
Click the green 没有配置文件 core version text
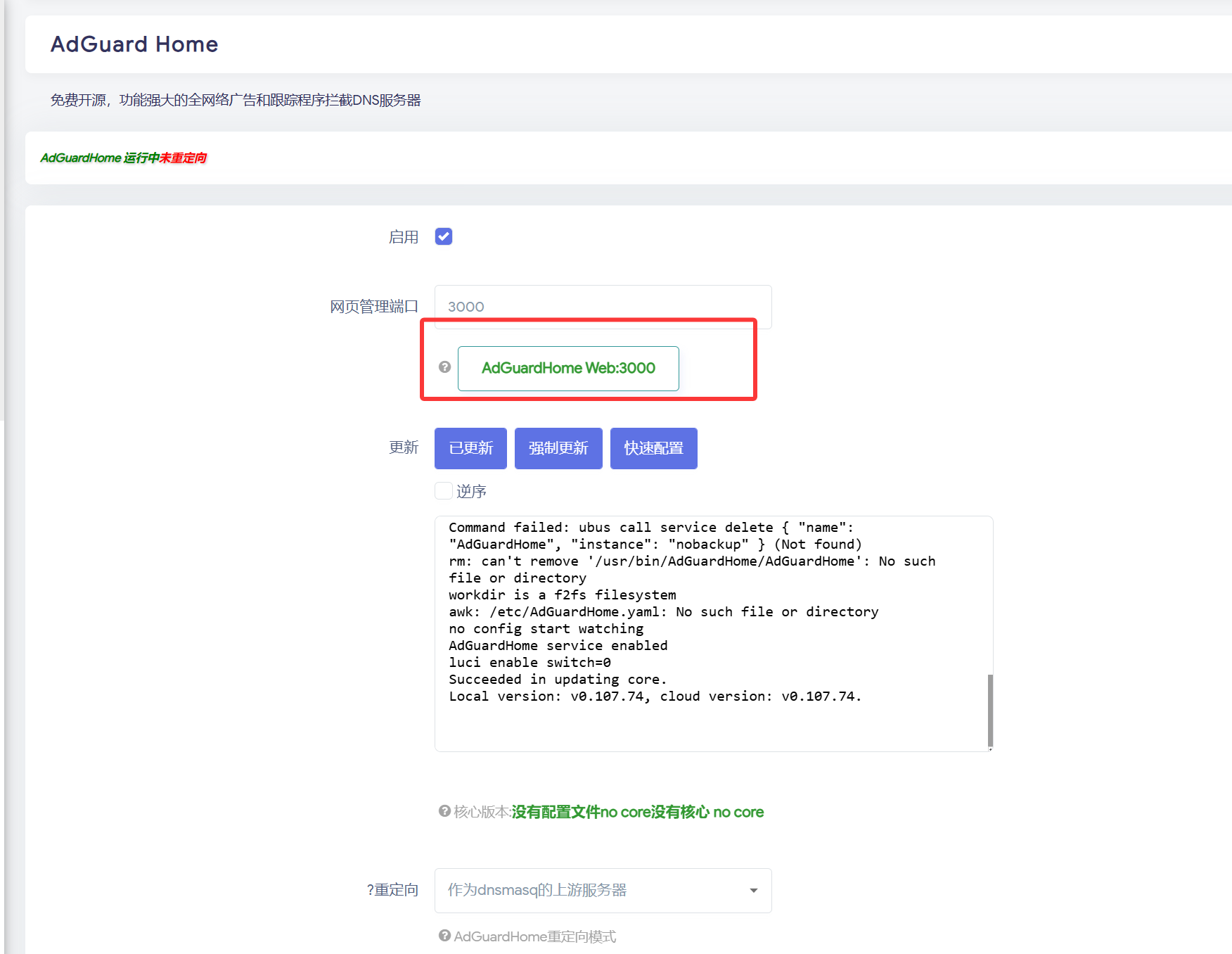(x=556, y=812)
